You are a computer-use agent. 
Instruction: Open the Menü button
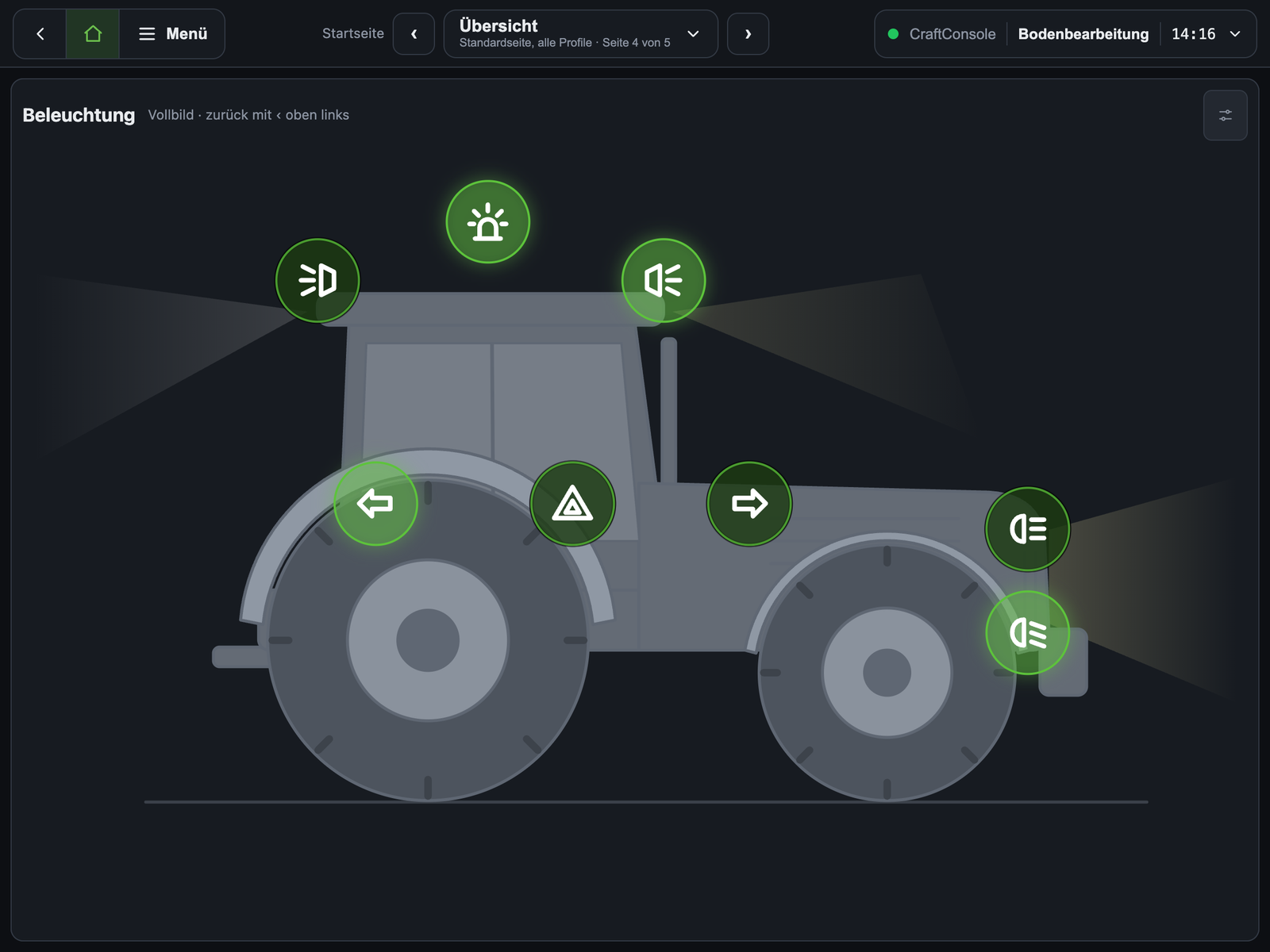pyautogui.click(x=172, y=34)
